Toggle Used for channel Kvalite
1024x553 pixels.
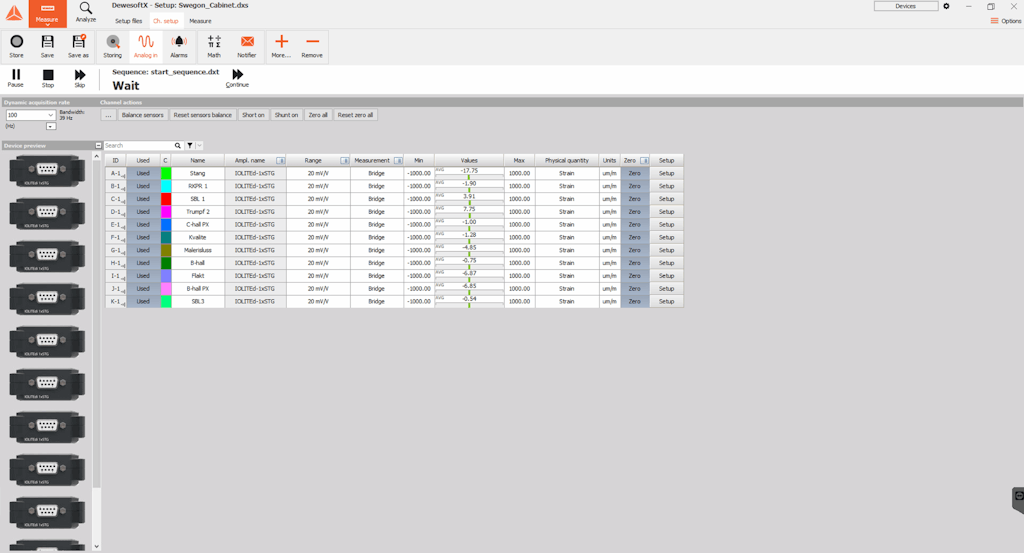coord(143,238)
